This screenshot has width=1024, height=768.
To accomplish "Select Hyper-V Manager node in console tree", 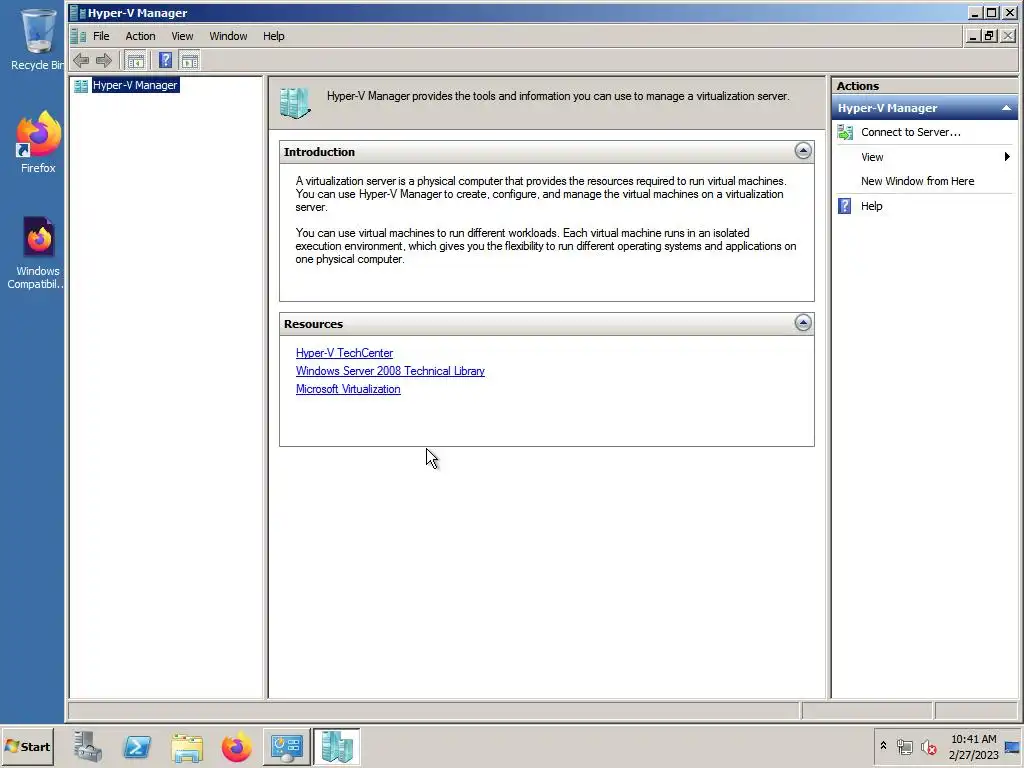I will click(135, 85).
